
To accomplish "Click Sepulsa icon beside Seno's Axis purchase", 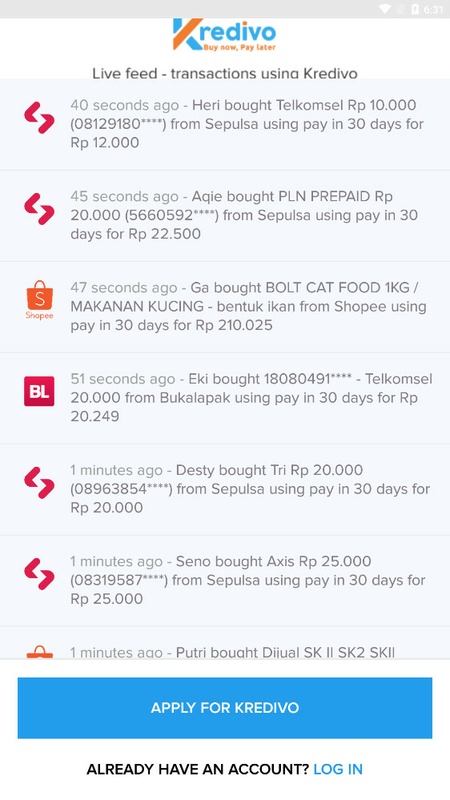I will tap(39, 574).
